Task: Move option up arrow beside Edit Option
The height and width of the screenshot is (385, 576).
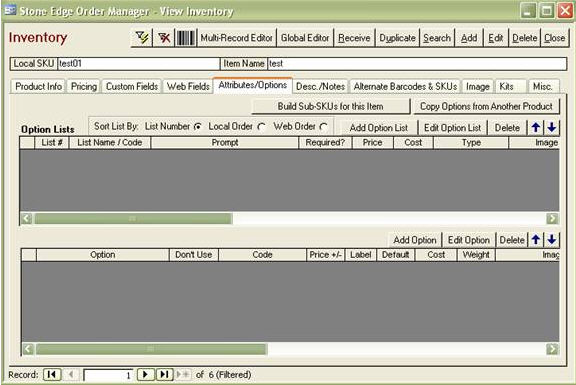Action: [x=536, y=240]
